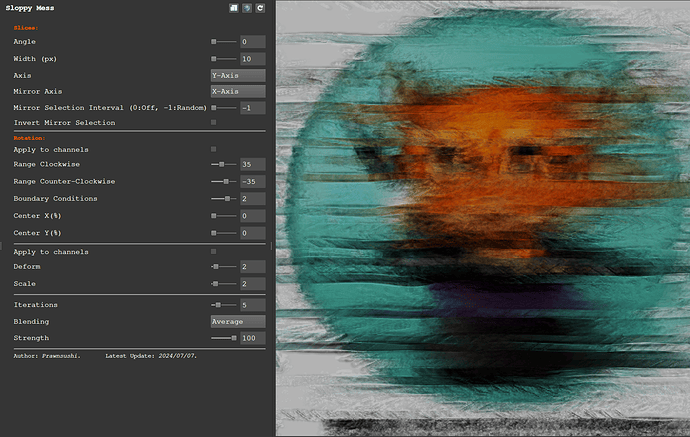The width and height of the screenshot is (690, 437).
Task: Click the Width (px) slider
Action: click(223, 59)
